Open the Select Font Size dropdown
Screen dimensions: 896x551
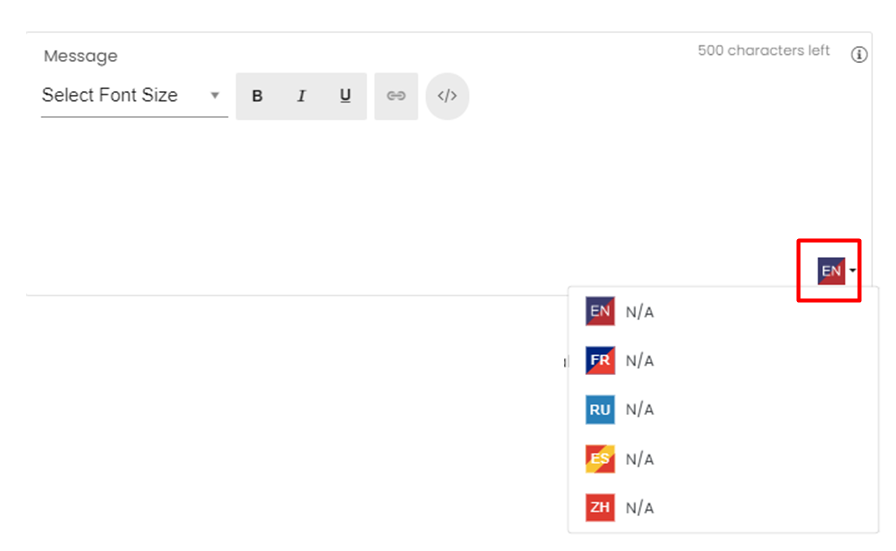pos(120,96)
